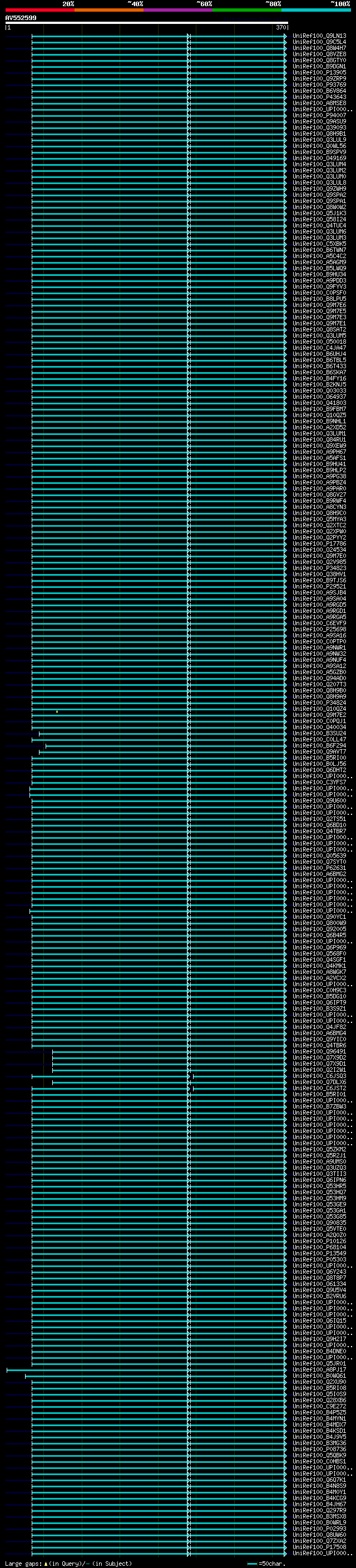The width and height of the screenshot is (356, 1568).
Task: Click the red 20% identity legend segment
Action: click(39, 10)
